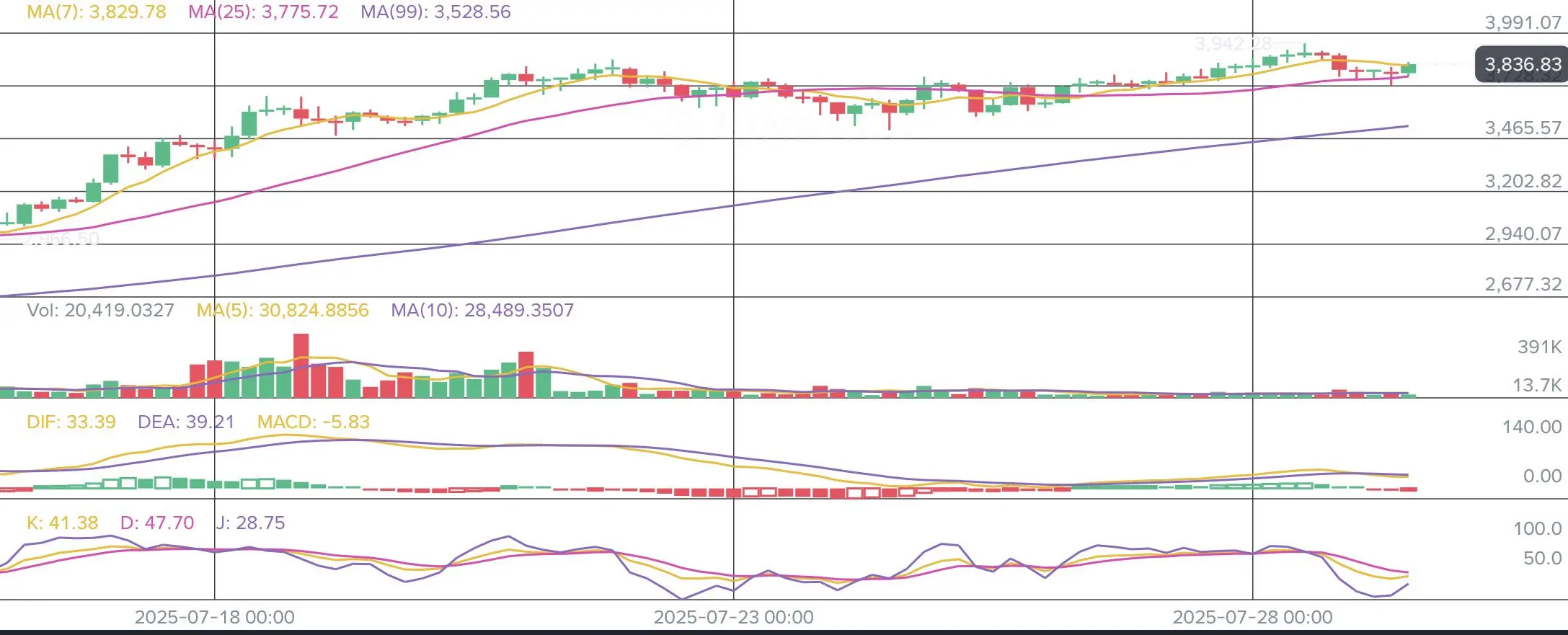
Task: Click the 13.7K volume axis label
Action: pos(1536,385)
